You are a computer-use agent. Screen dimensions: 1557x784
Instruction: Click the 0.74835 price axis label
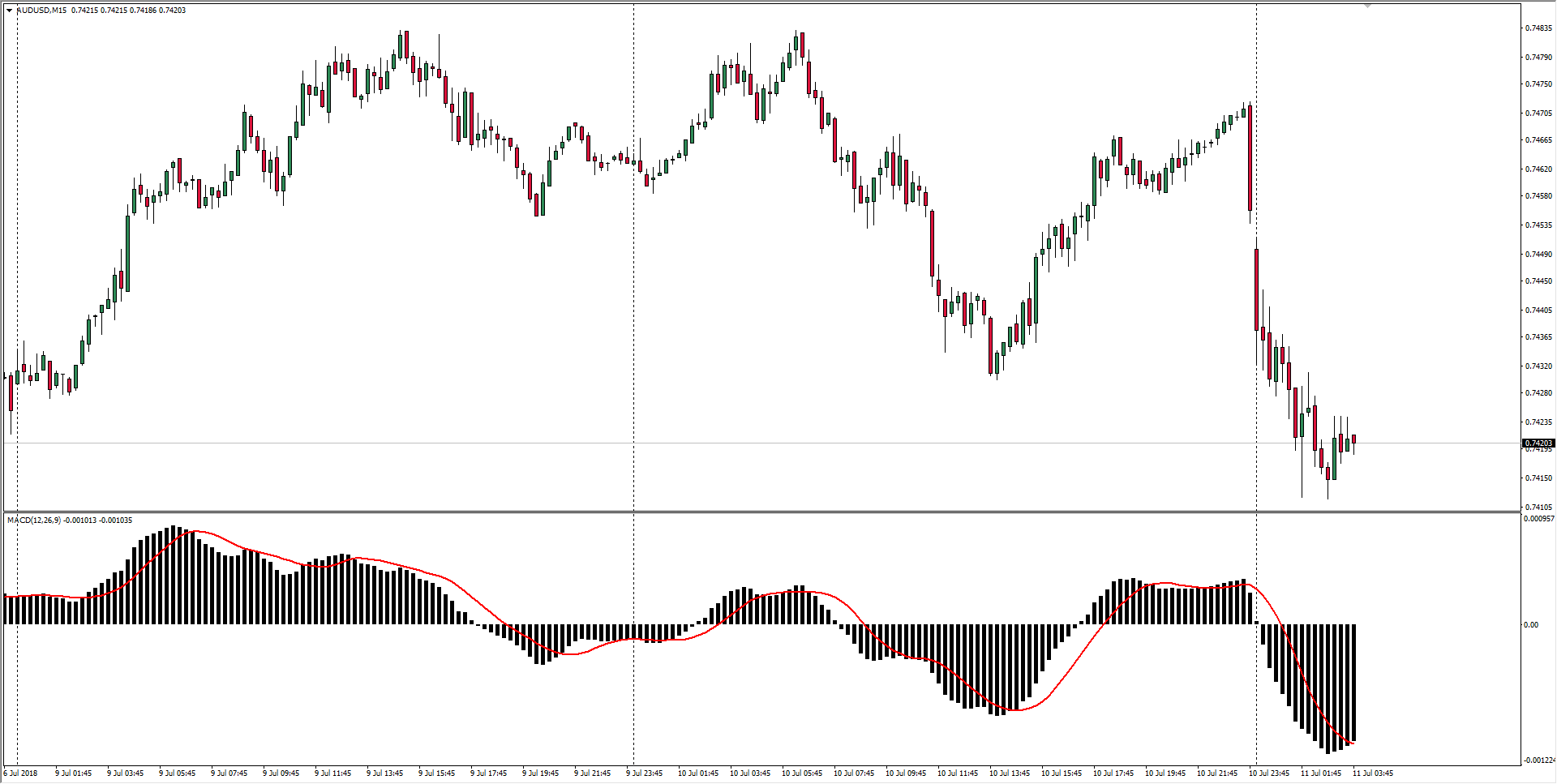click(x=1538, y=28)
